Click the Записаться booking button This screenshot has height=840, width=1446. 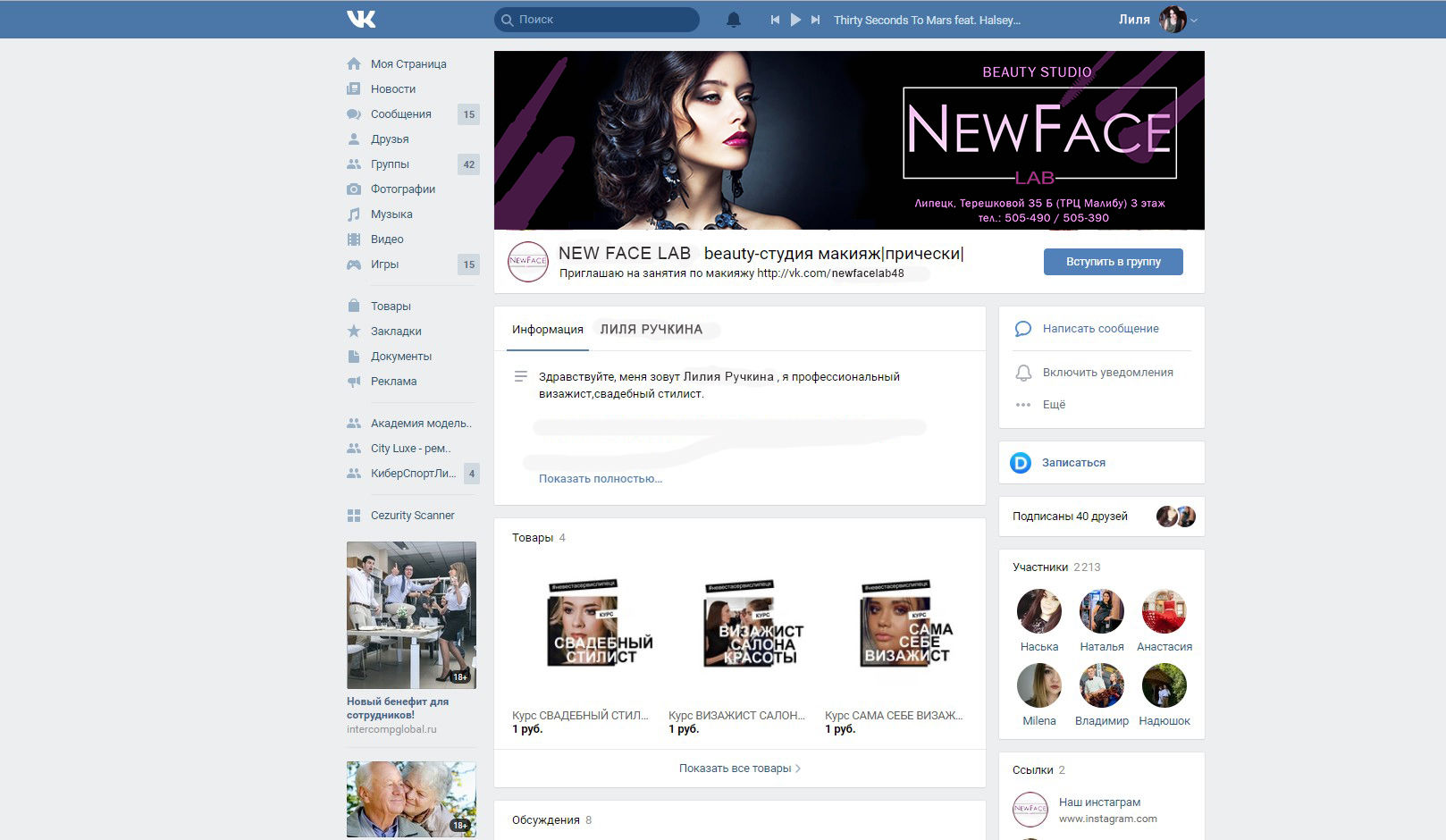point(1101,463)
